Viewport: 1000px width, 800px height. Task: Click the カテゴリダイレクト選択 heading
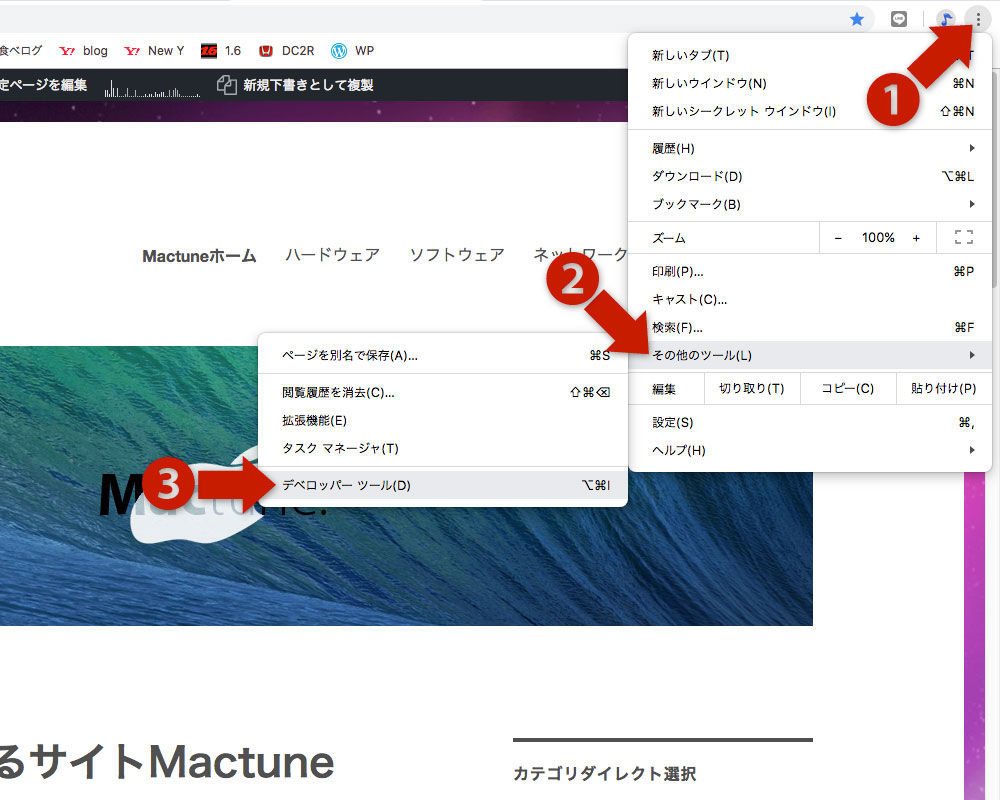point(605,774)
